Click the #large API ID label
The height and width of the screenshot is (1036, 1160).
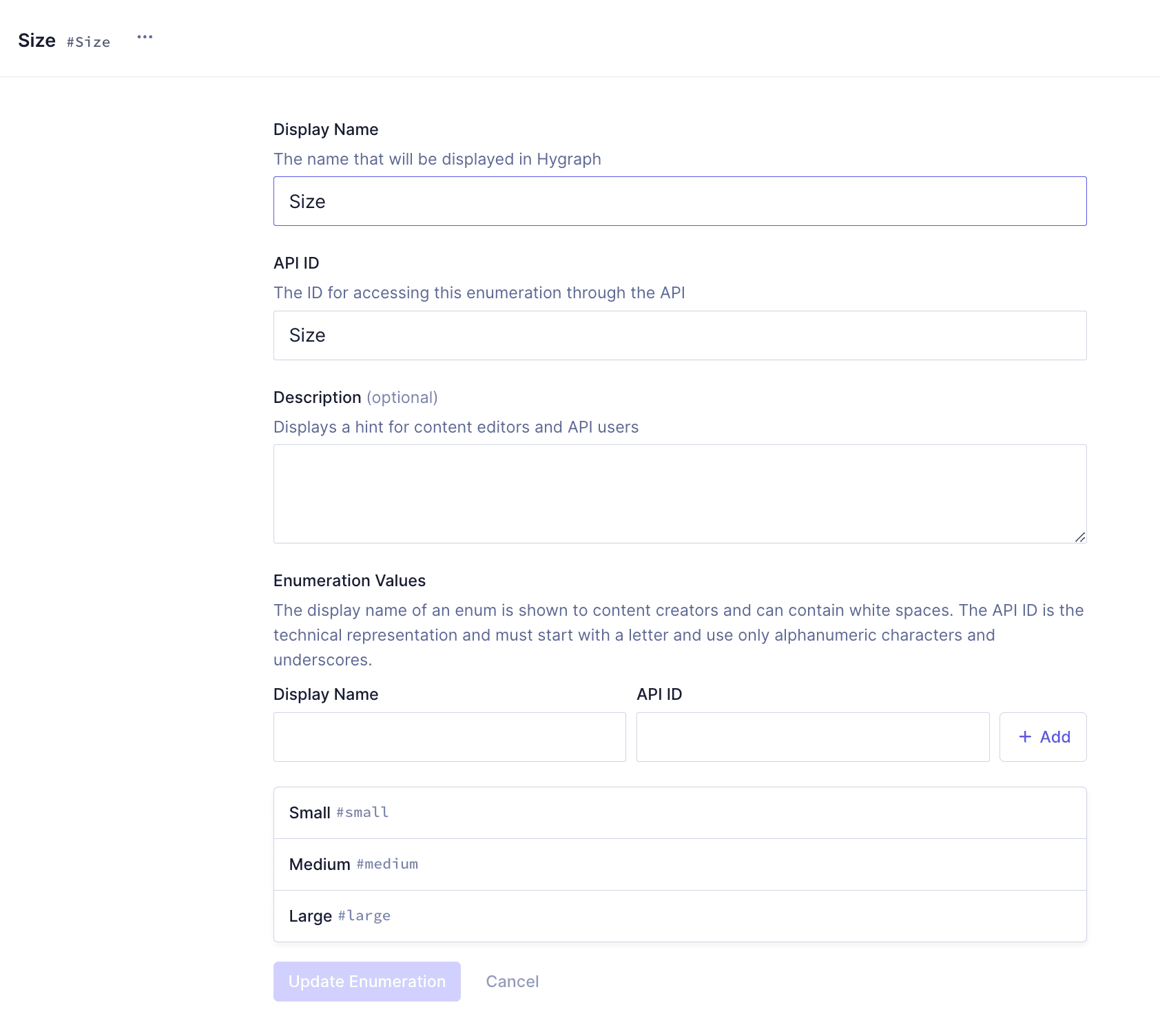(x=364, y=915)
